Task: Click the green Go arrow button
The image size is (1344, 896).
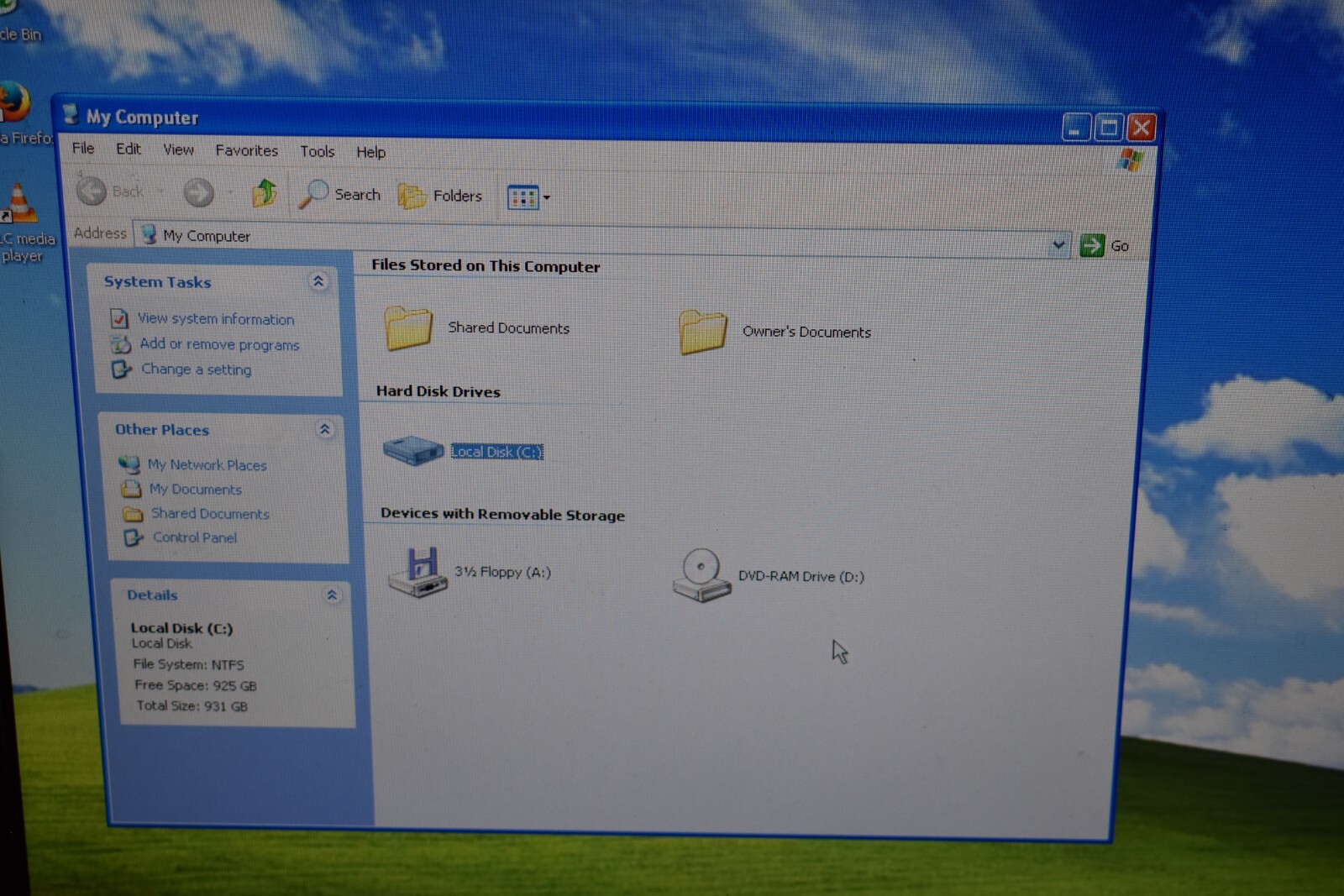Action: pos(1091,245)
